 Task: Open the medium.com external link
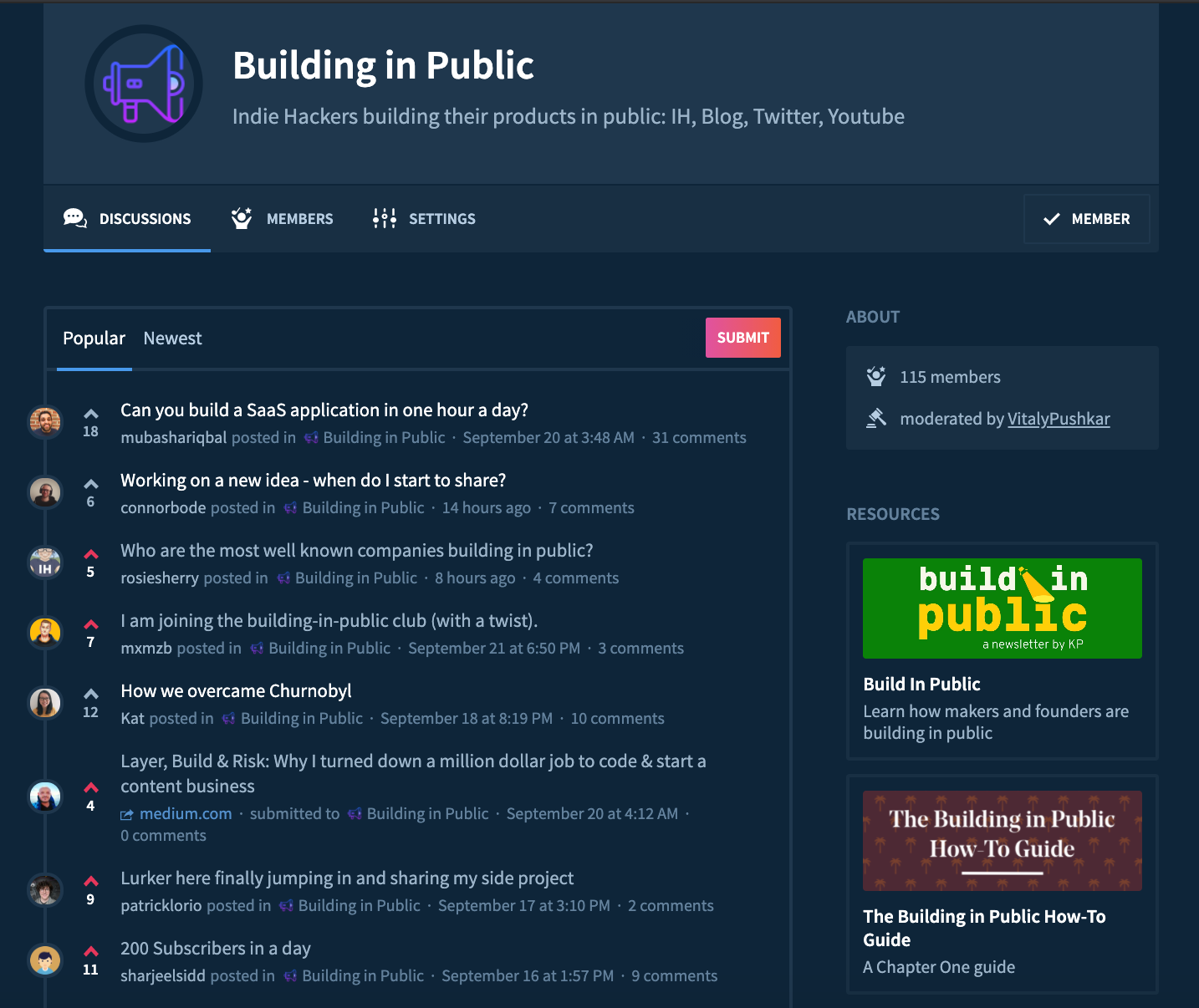tap(186, 814)
